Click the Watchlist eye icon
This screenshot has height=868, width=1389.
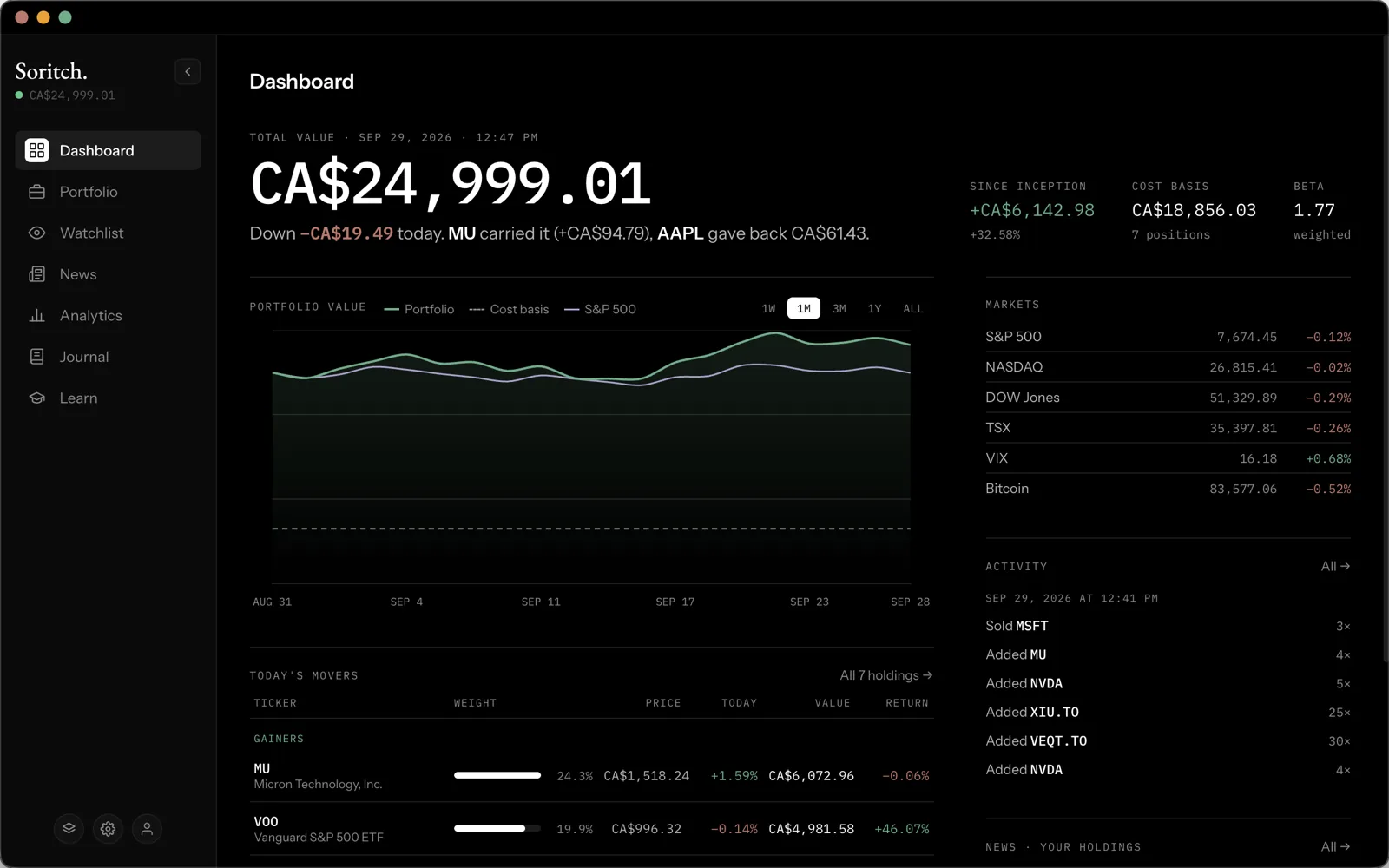click(36, 233)
